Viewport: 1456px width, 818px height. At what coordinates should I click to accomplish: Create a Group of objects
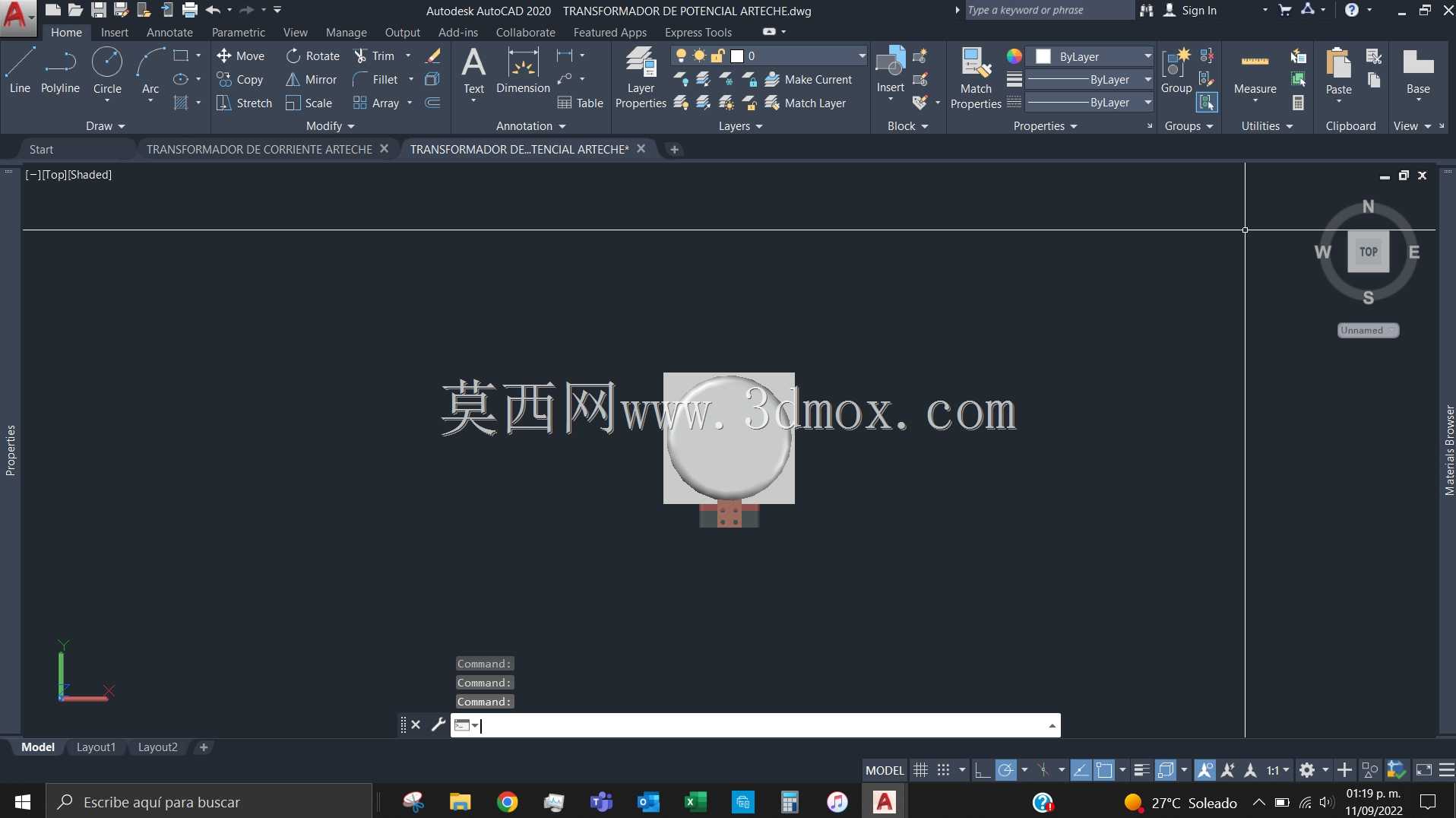coord(1176,71)
